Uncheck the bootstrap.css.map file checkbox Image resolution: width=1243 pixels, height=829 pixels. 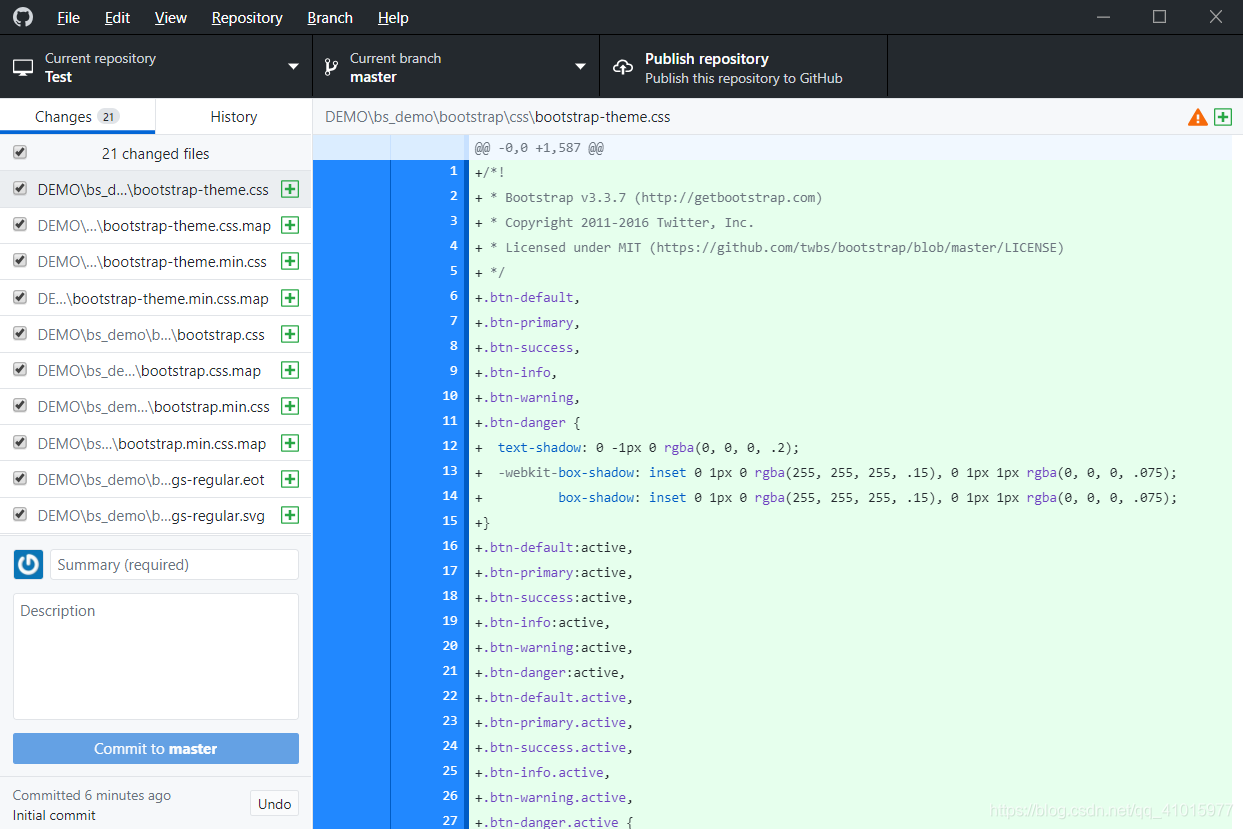tap(20, 369)
